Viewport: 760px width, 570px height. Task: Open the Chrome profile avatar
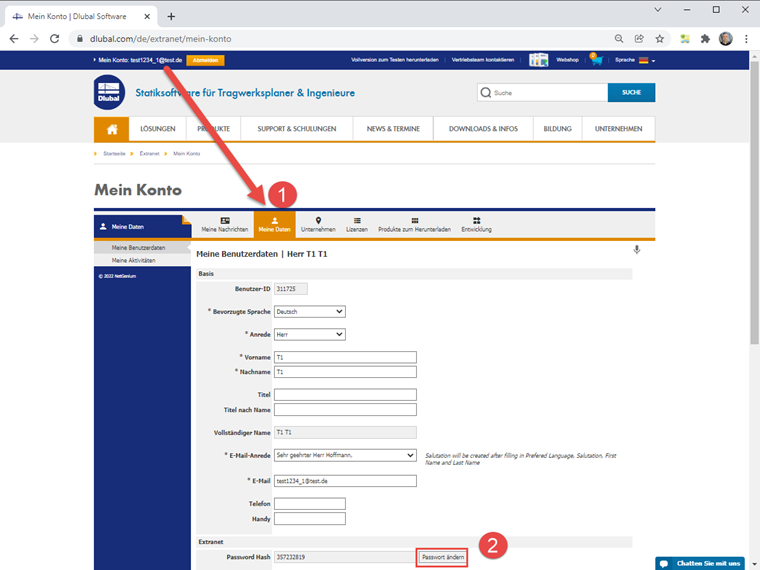(726, 39)
